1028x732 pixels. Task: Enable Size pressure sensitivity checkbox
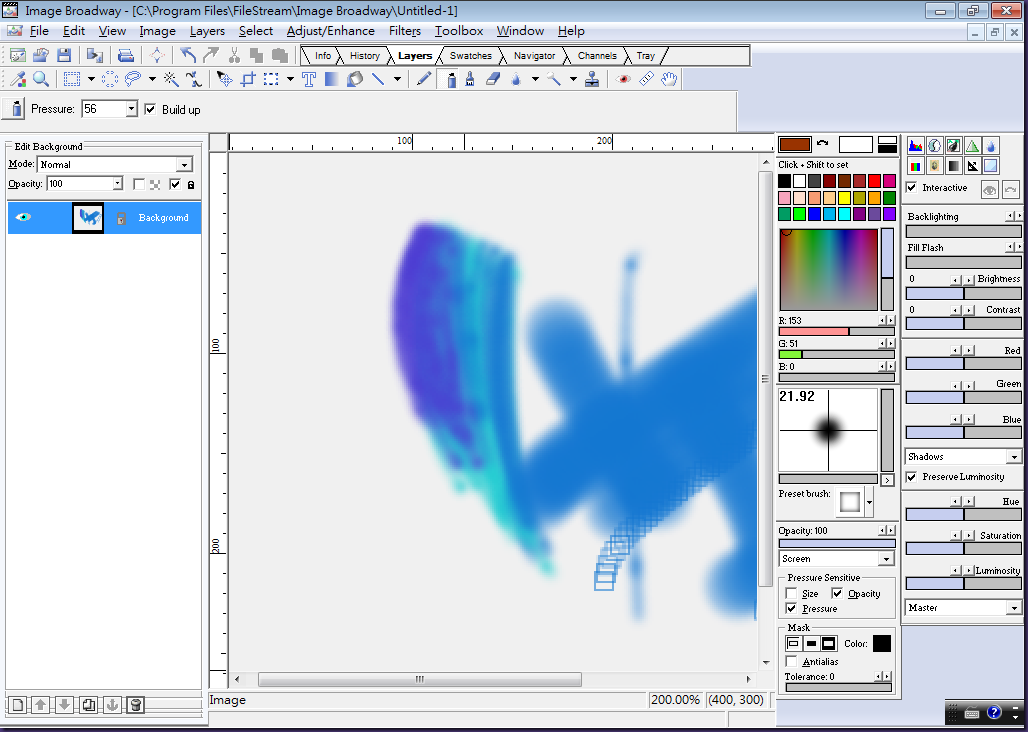click(x=791, y=593)
